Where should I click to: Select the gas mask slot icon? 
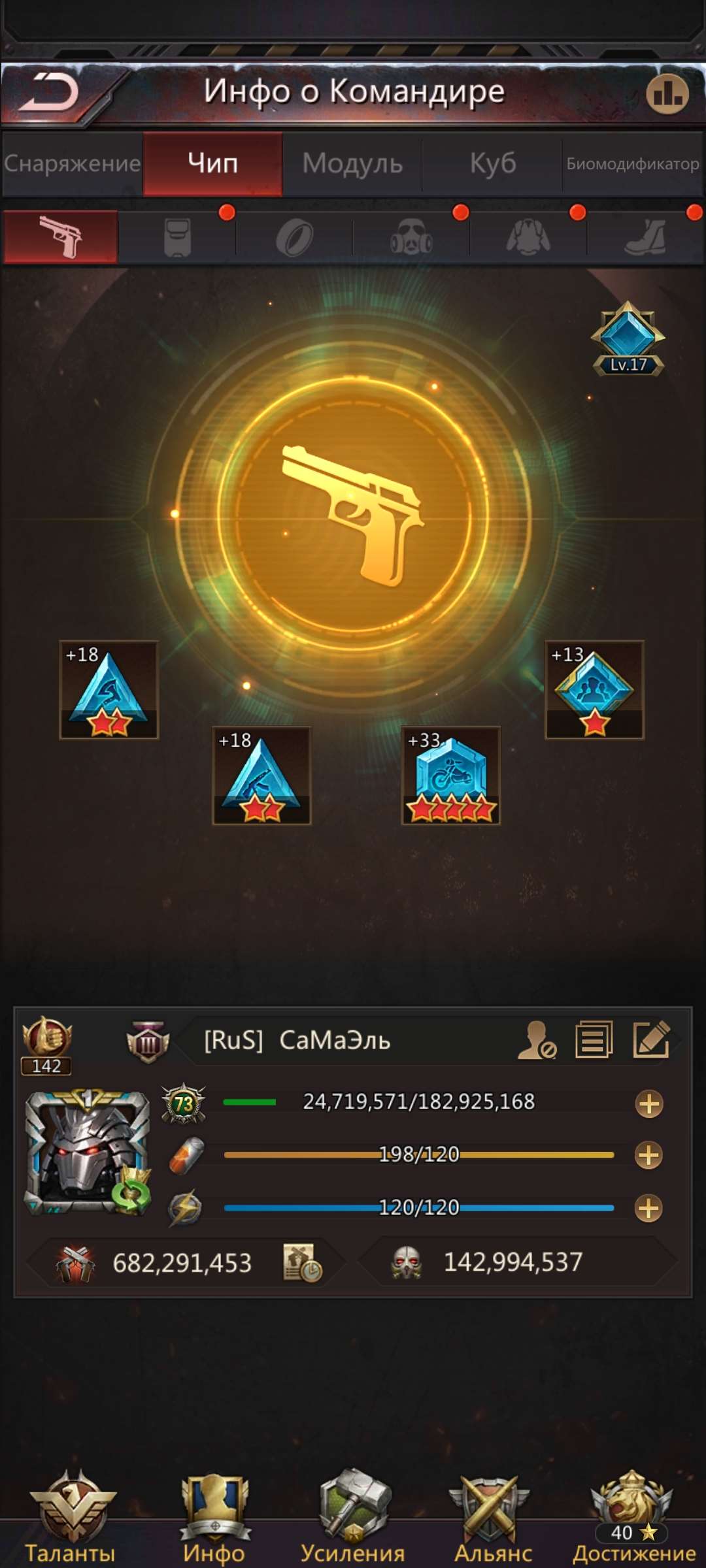tap(411, 237)
